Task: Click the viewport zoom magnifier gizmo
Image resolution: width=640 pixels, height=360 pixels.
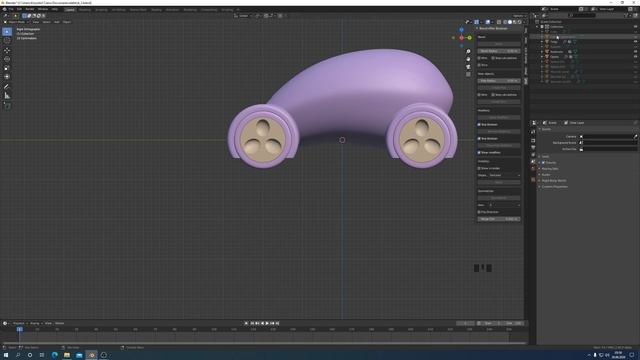Action: (468, 51)
